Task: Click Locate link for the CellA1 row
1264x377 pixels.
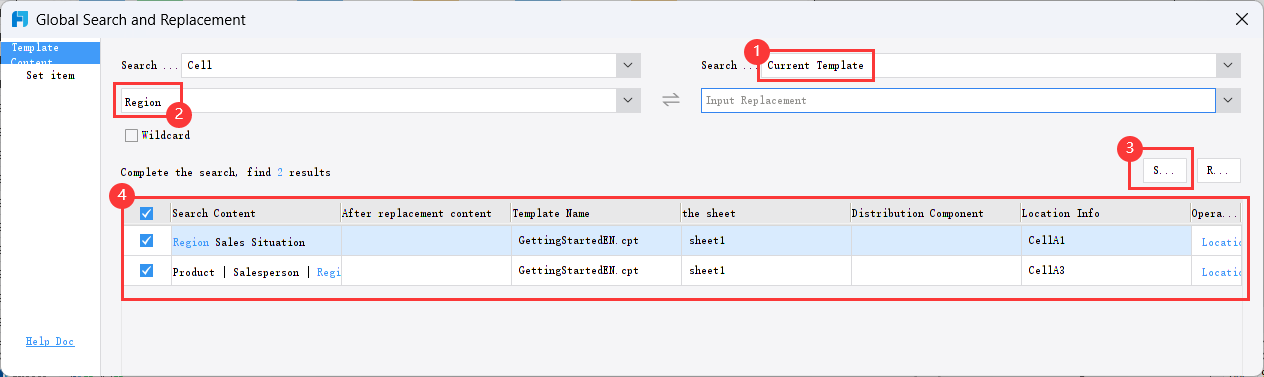Action: 1221,241
